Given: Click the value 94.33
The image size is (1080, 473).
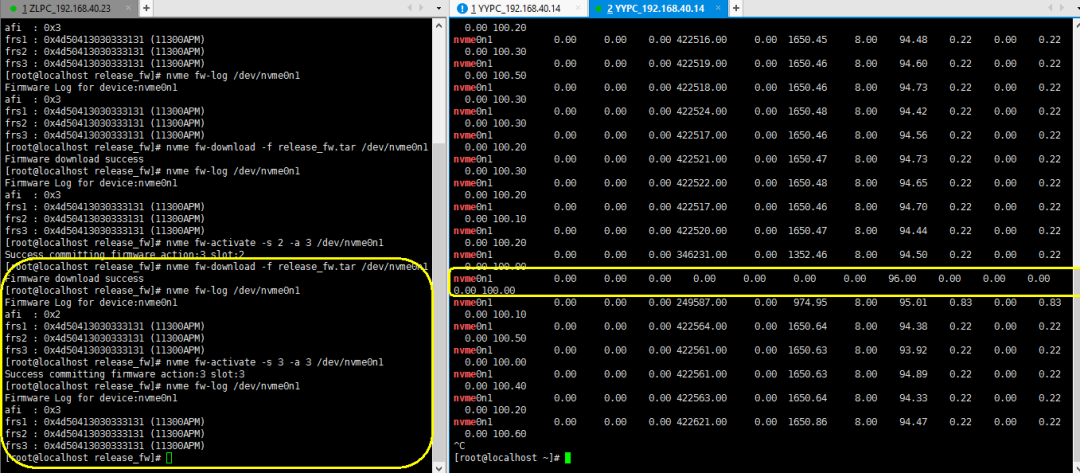Looking at the screenshot, I should tap(913, 398).
